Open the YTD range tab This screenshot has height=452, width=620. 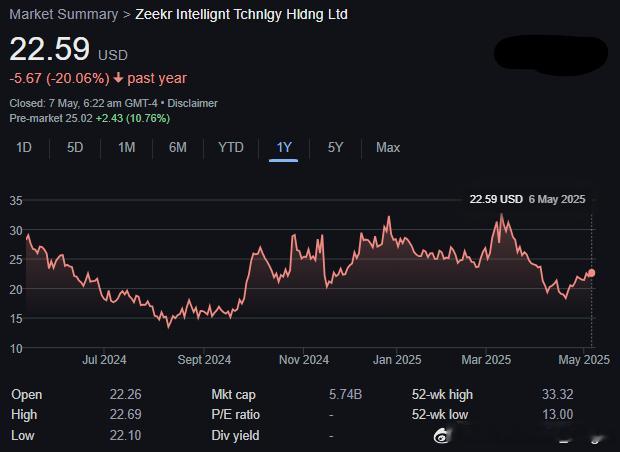(x=231, y=148)
